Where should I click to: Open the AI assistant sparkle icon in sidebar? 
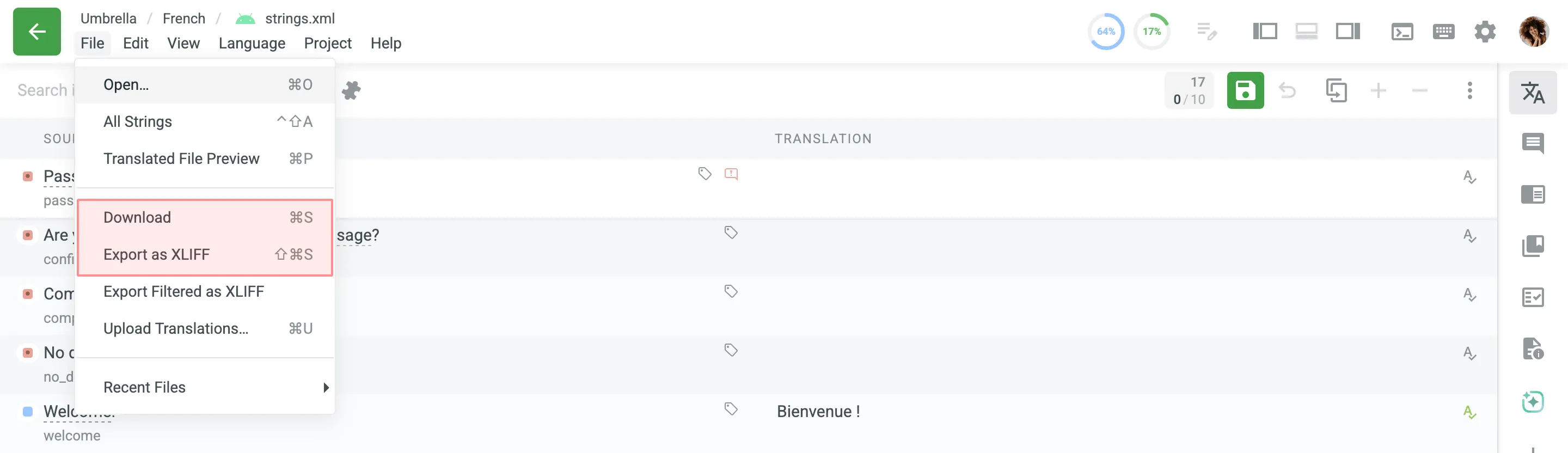(x=1532, y=402)
